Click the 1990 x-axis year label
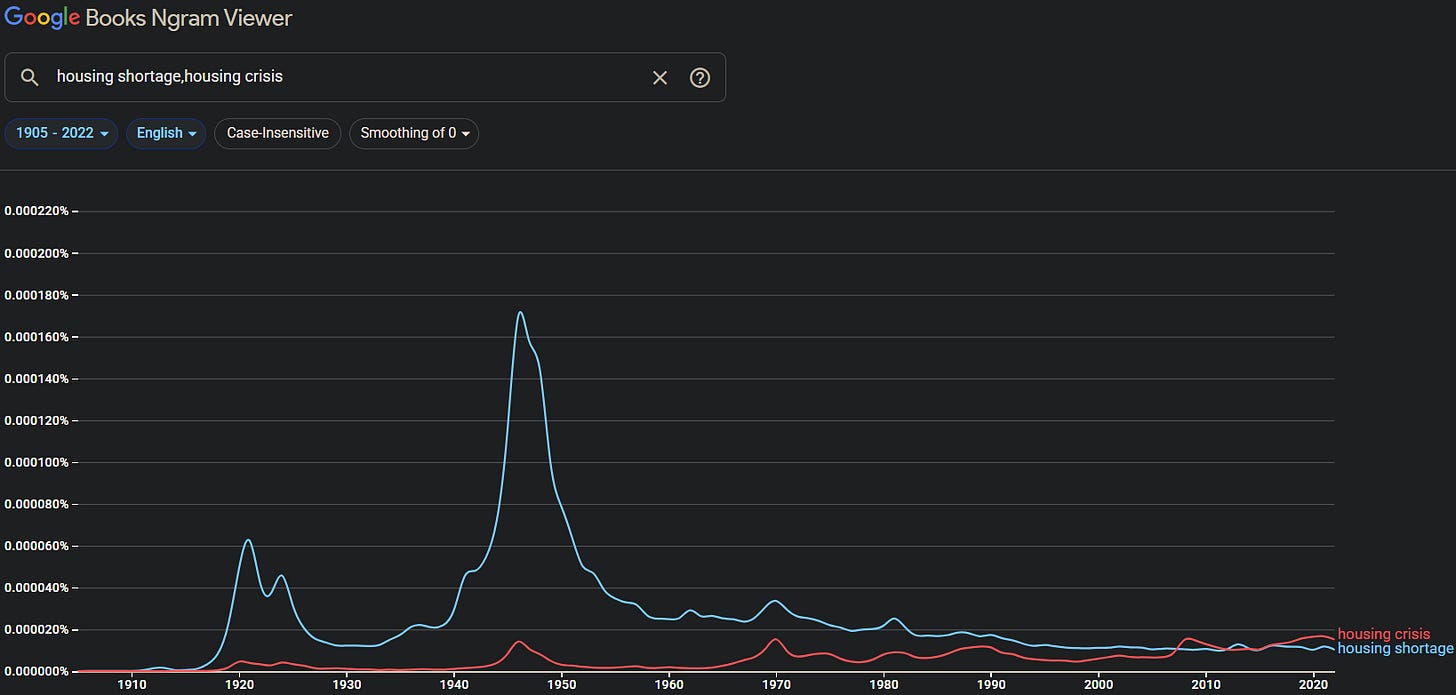The height and width of the screenshot is (695, 1456). pos(991,685)
